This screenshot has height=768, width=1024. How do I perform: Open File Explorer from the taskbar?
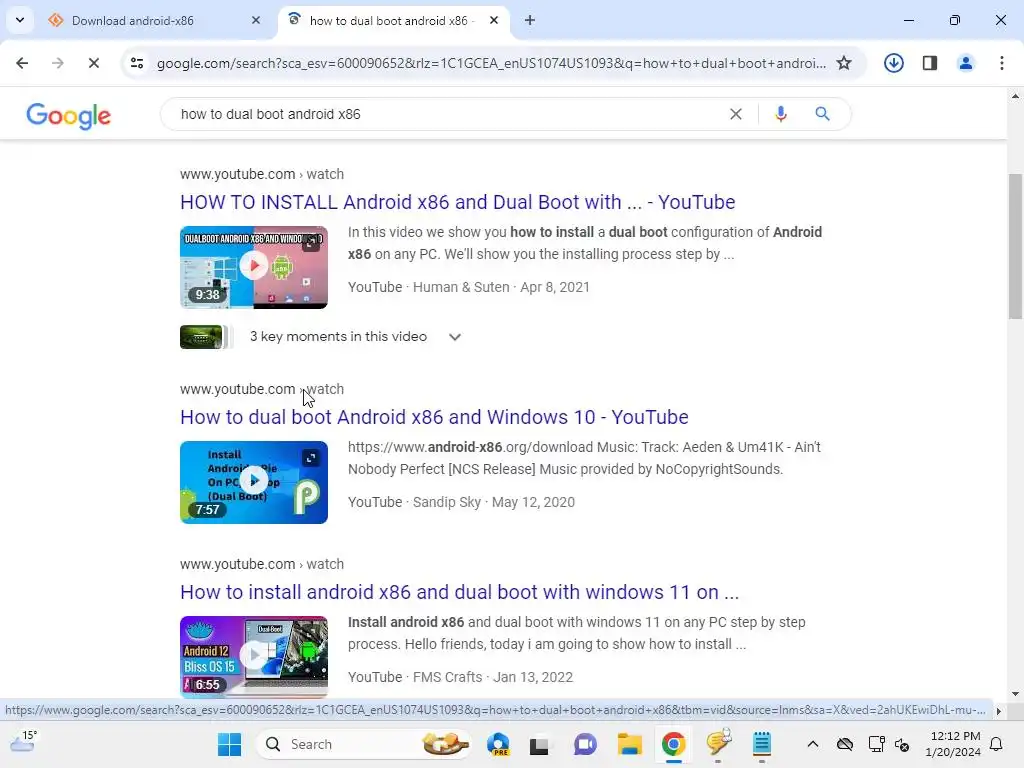pyautogui.click(x=630, y=744)
